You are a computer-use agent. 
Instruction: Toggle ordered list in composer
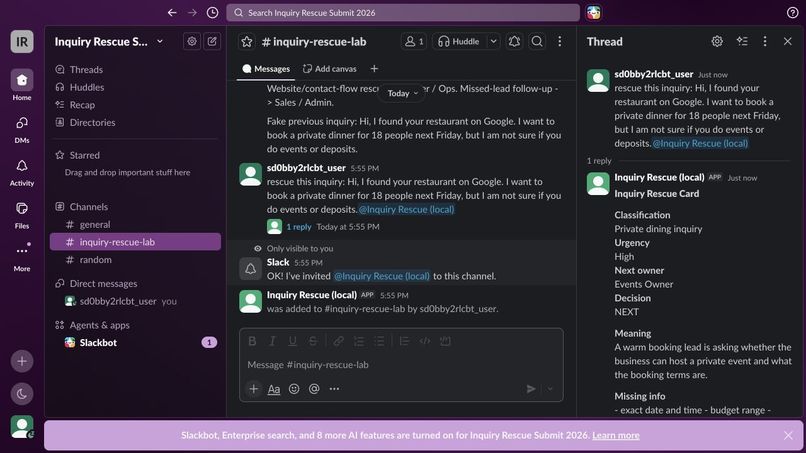pos(359,341)
